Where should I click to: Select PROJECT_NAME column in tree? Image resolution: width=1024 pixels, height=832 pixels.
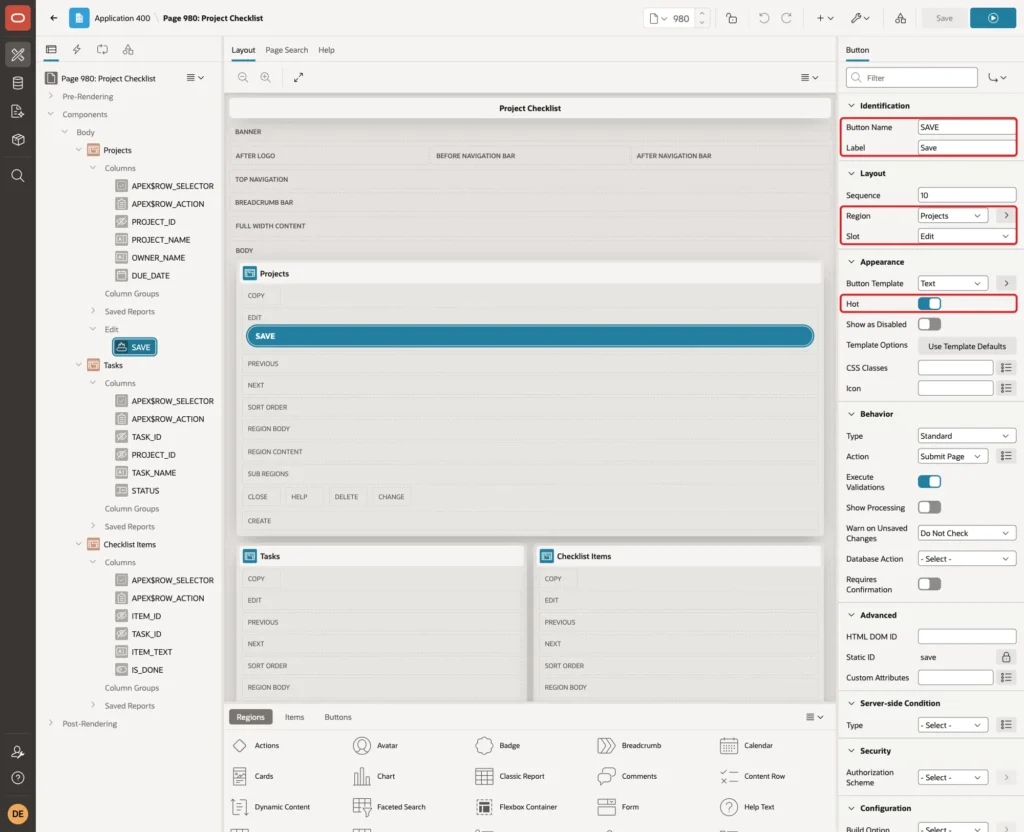161,240
